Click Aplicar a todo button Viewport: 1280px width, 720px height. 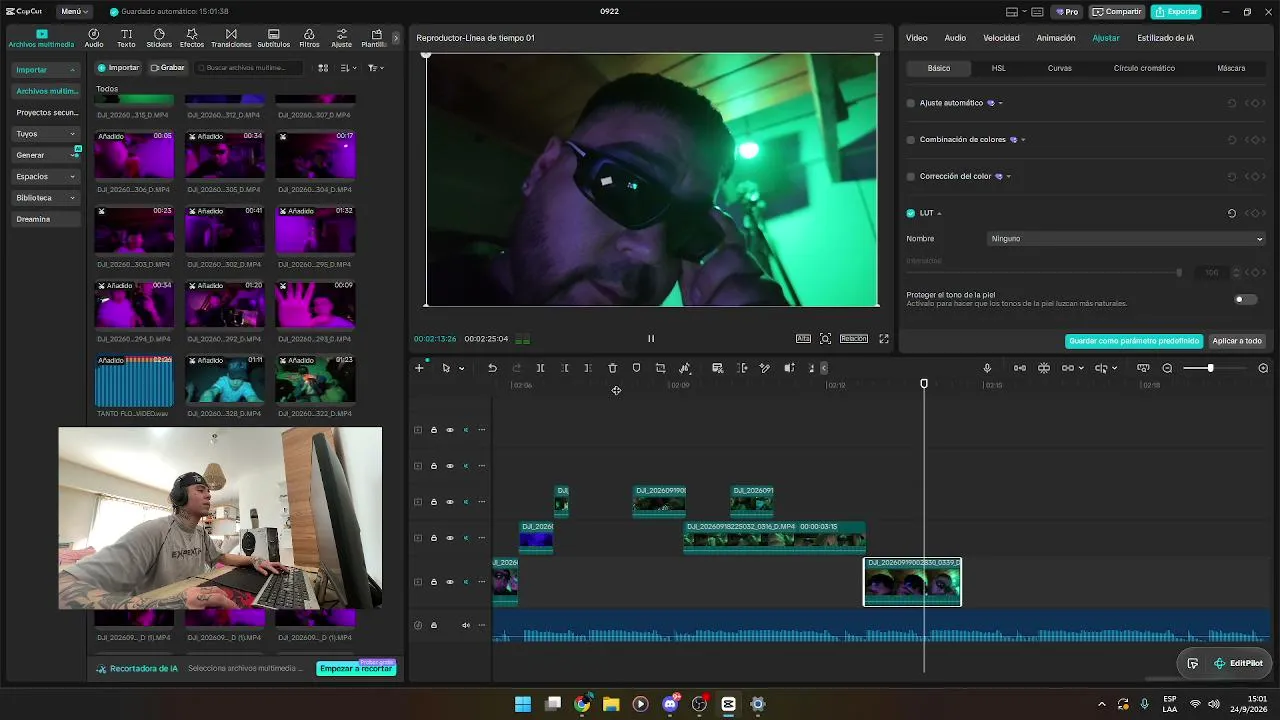[x=1237, y=341]
